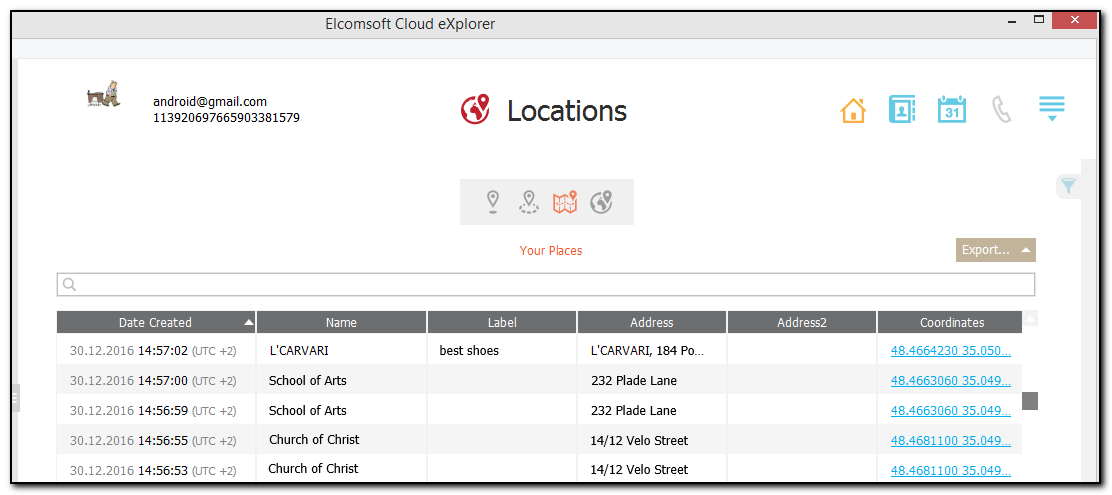Screen dimensions: 1112x495
Task: Click the account avatar picture
Action: pyautogui.click(x=103, y=95)
